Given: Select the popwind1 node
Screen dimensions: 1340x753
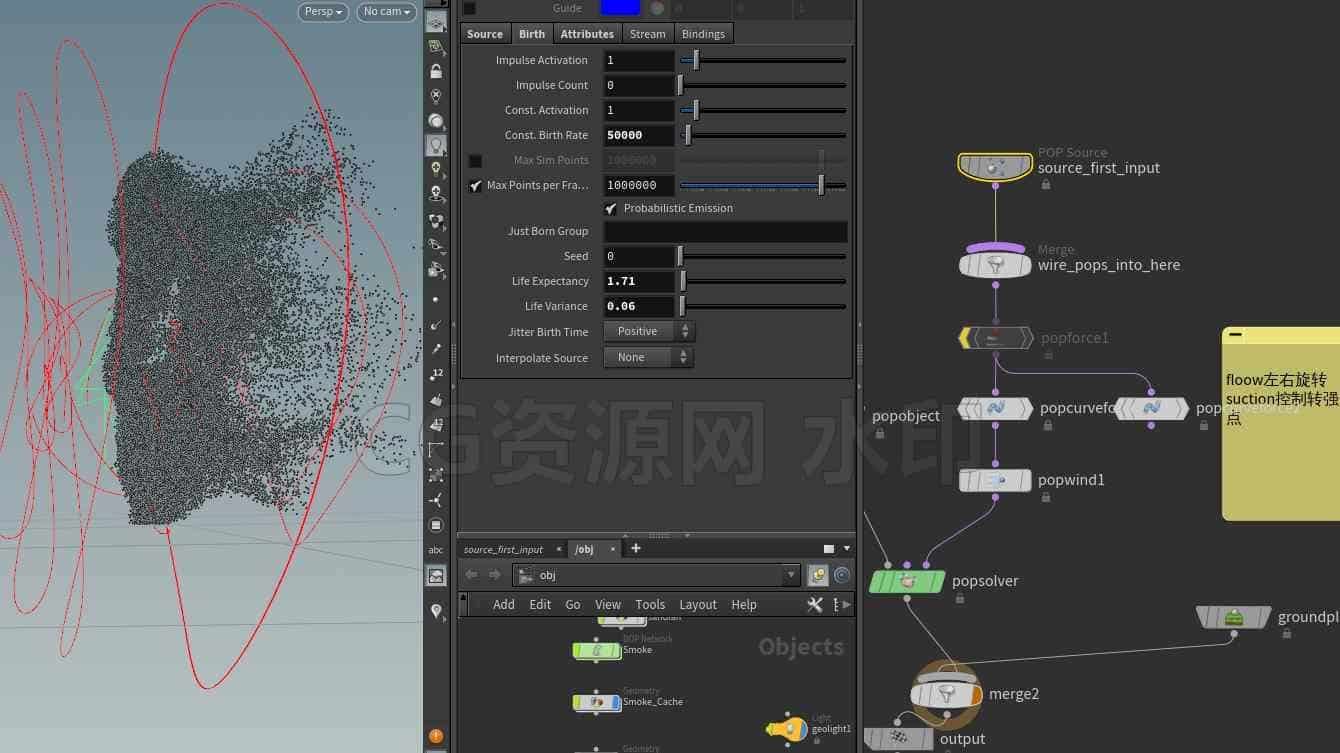Looking at the screenshot, I should click(x=995, y=480).
